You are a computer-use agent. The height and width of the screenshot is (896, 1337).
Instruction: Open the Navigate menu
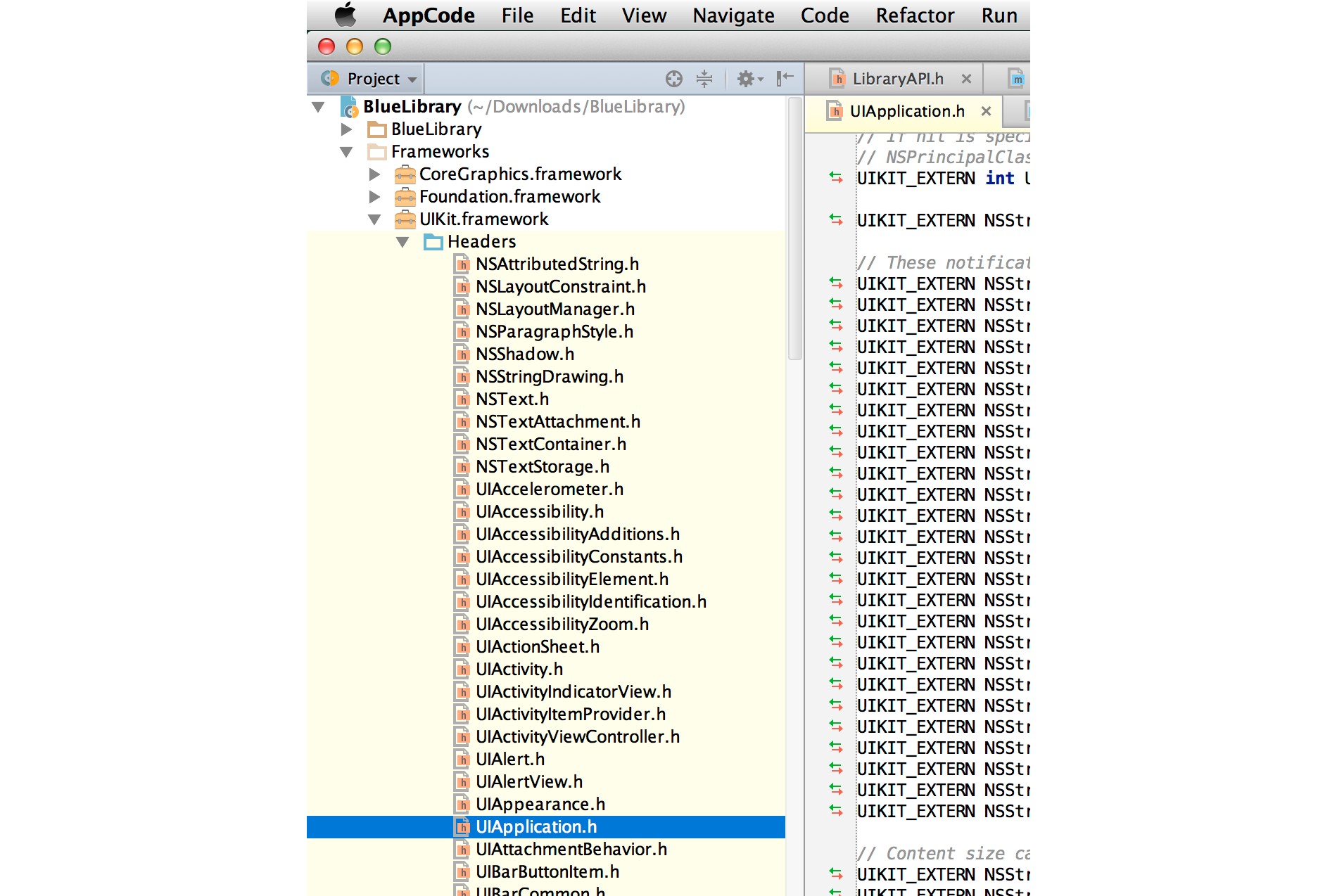click(x=733, y=15)
